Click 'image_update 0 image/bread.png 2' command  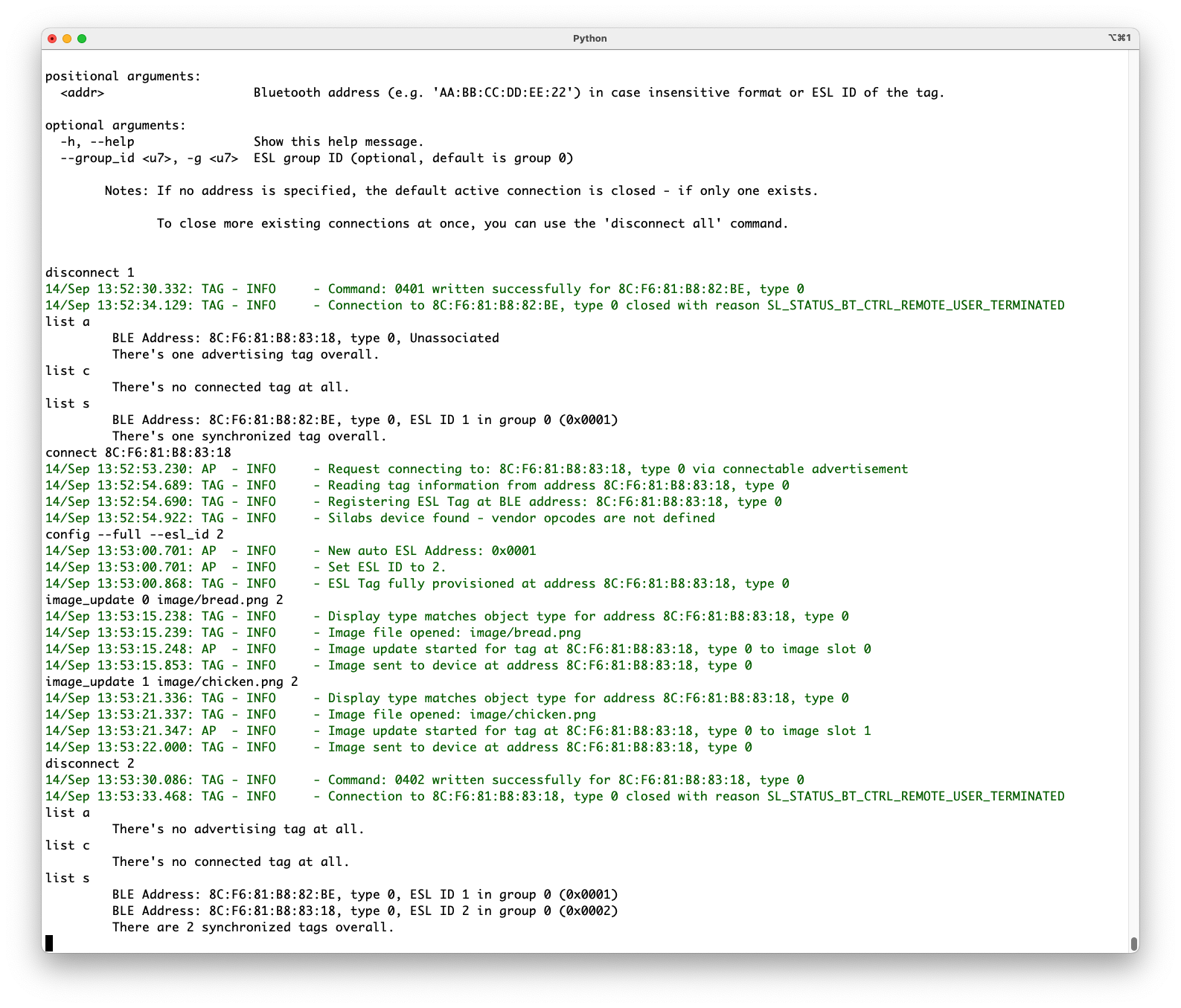tap(164, 600)
